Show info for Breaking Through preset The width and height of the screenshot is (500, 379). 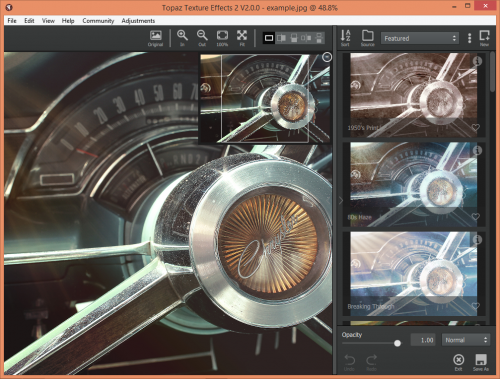coord(477,240)
